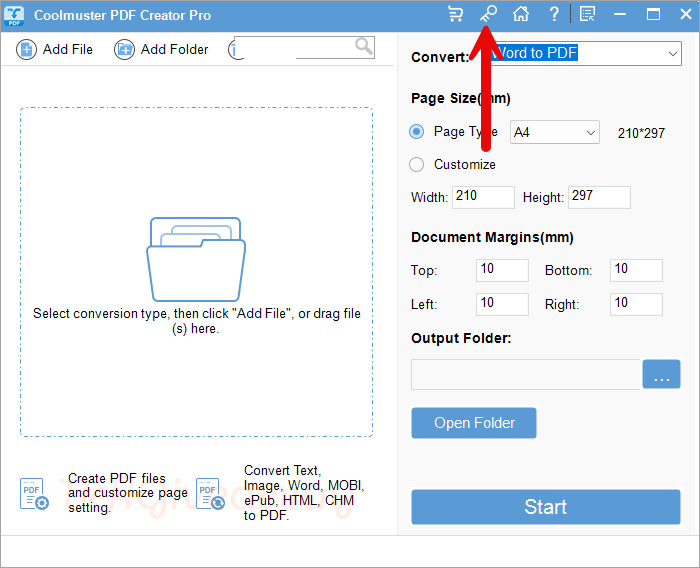Click "Convert Text, Image, Word" description

304,493
